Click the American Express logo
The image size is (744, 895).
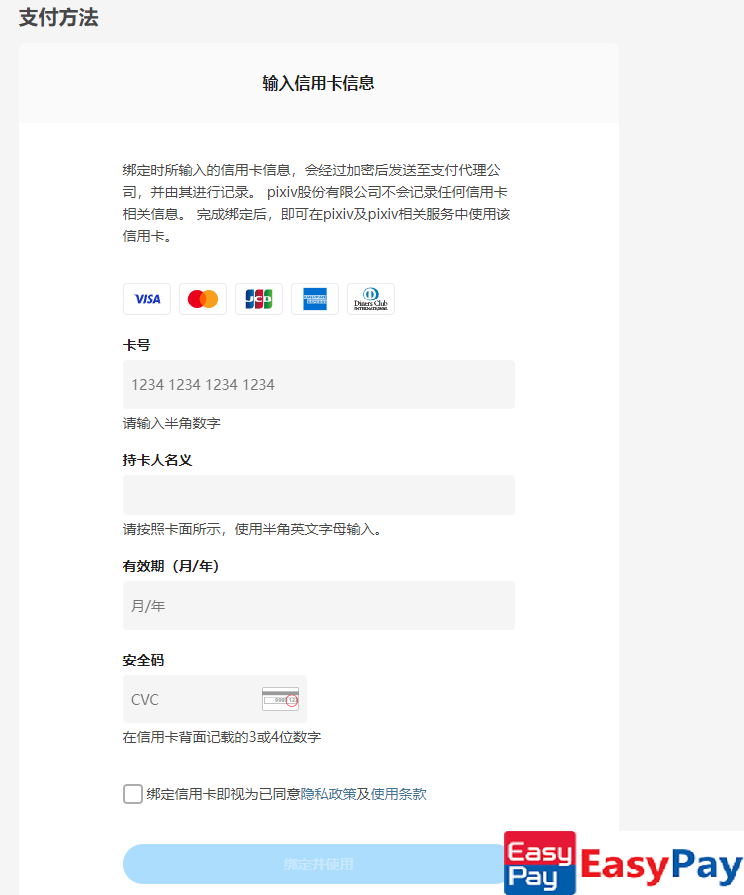tap(315, 299)
